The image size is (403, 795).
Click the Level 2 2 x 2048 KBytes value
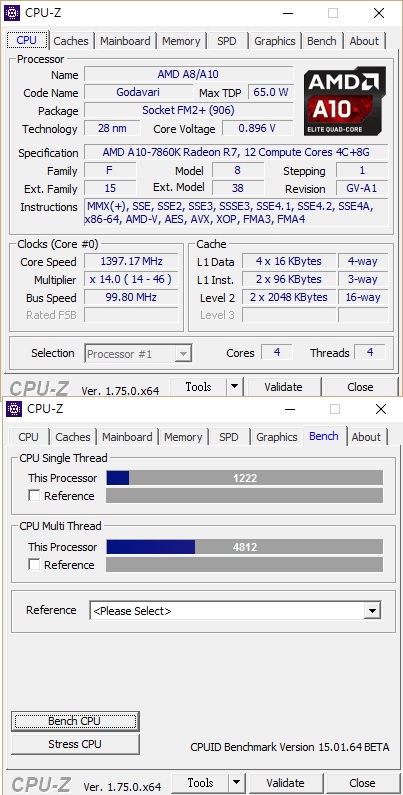(288, 297)
